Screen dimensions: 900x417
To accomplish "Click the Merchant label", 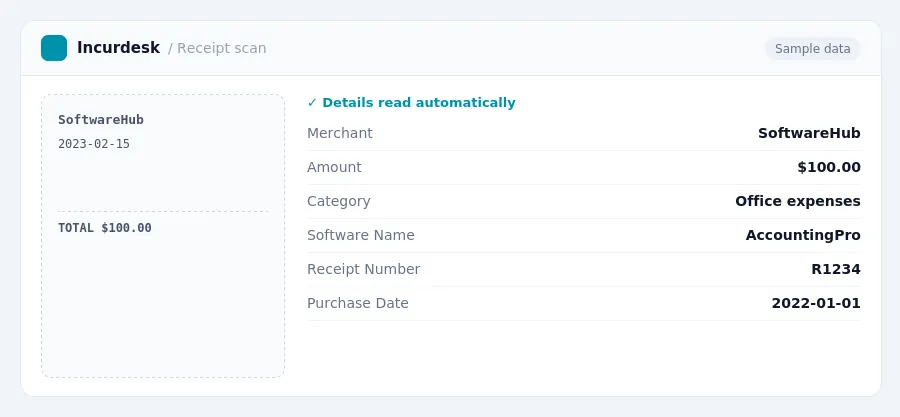I will click(340, 133).
